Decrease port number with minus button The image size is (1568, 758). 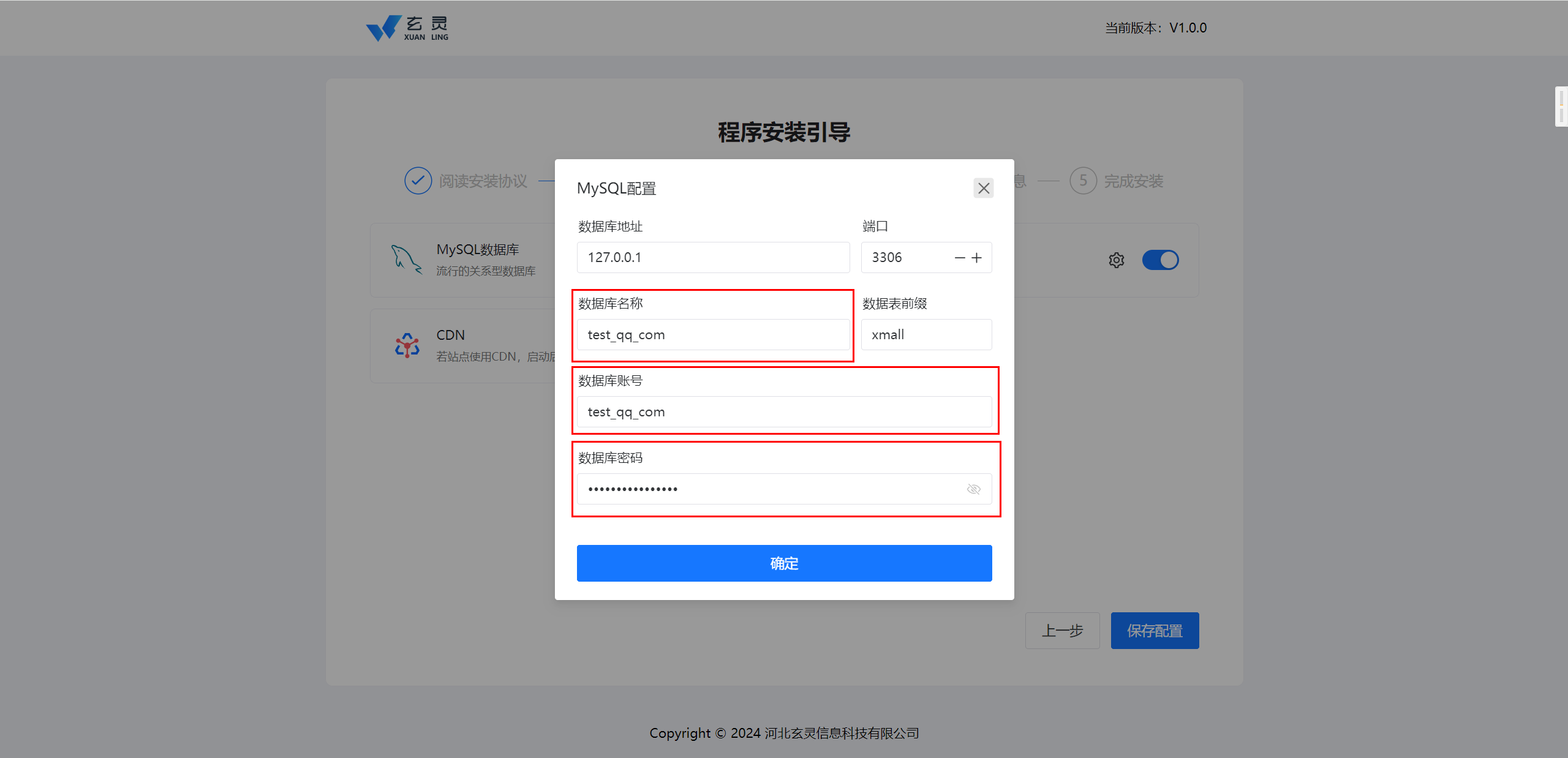coord(960,258)
